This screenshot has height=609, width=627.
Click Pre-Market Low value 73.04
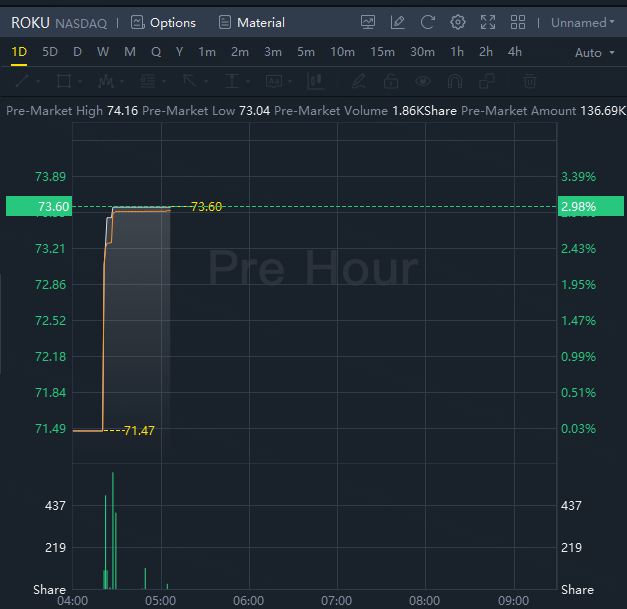pos(254,111)
